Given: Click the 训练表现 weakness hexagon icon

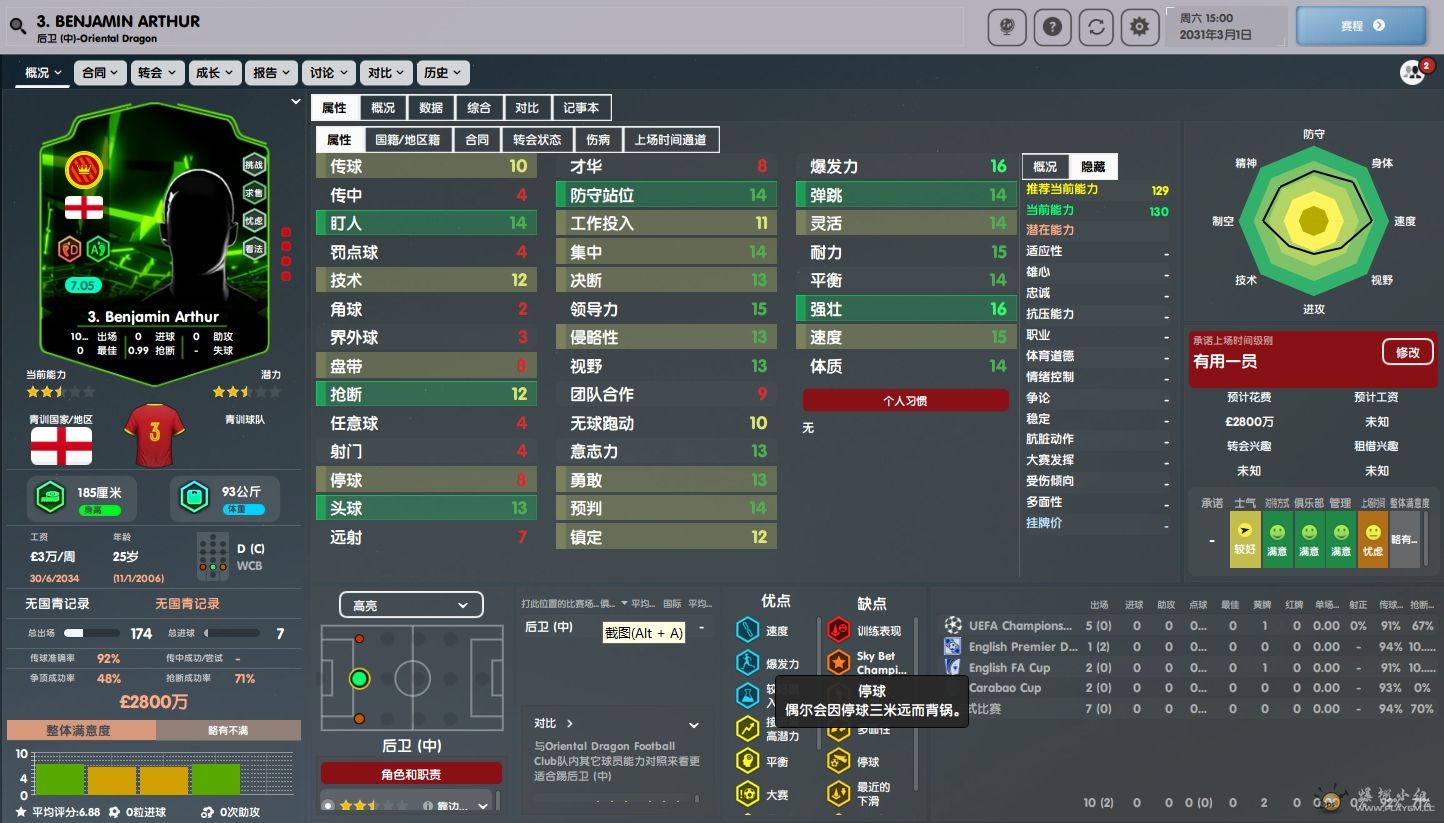Looking at the screenshot, I should [x=838, y=630].
